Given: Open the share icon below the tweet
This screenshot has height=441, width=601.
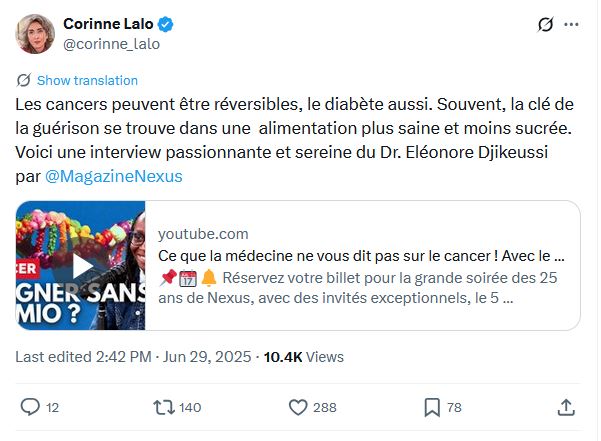Looking at the screenshot, I should [x=565, y=407].
